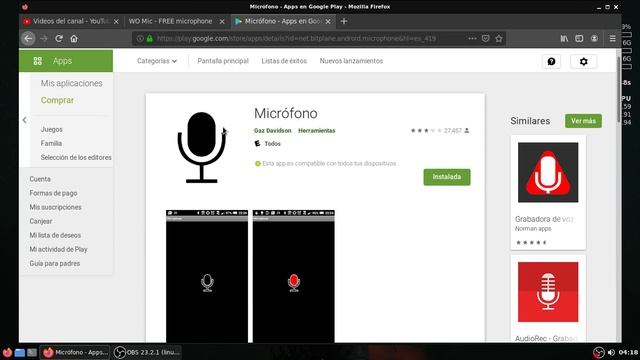
Task: Open the Firefox home page
Action: click(x=74, y=38)
